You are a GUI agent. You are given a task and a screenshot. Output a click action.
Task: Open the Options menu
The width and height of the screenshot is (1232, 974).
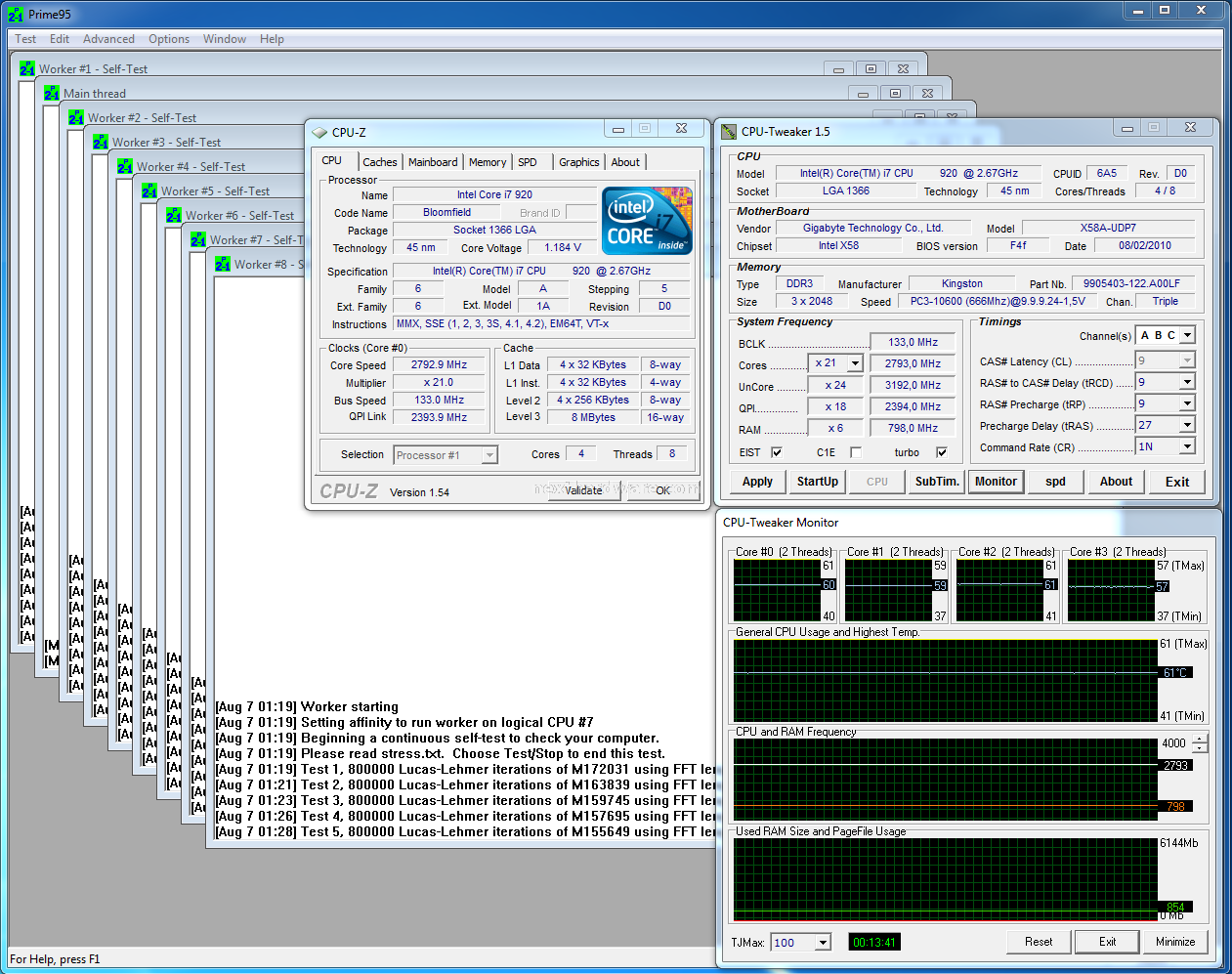[169, 39]
